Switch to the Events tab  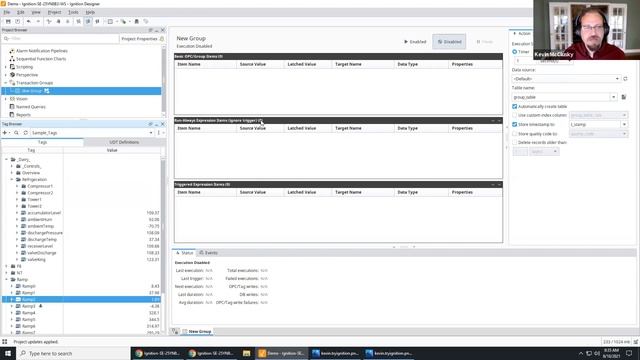(208, 253)
